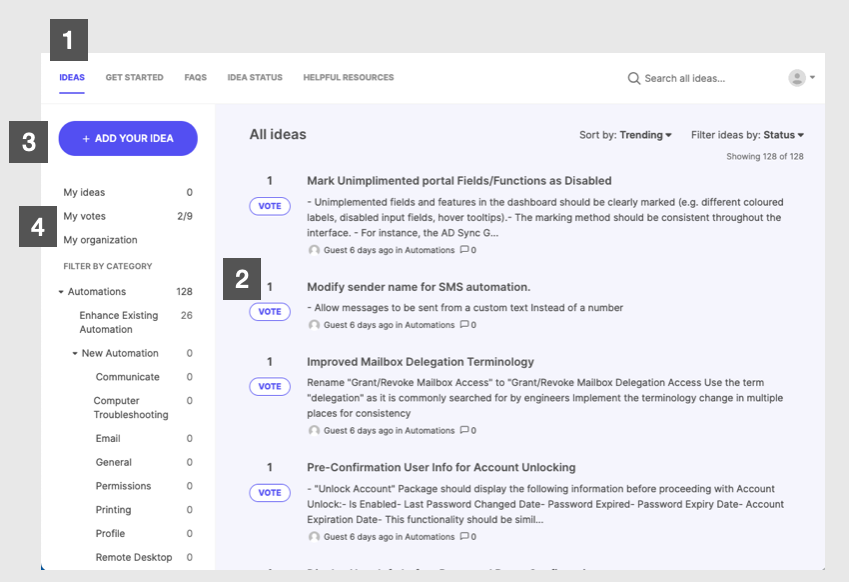
Task: Vote for Mark Unimplimented portal Fields idea
Action: pyautogui.click(x=270, y=206)
